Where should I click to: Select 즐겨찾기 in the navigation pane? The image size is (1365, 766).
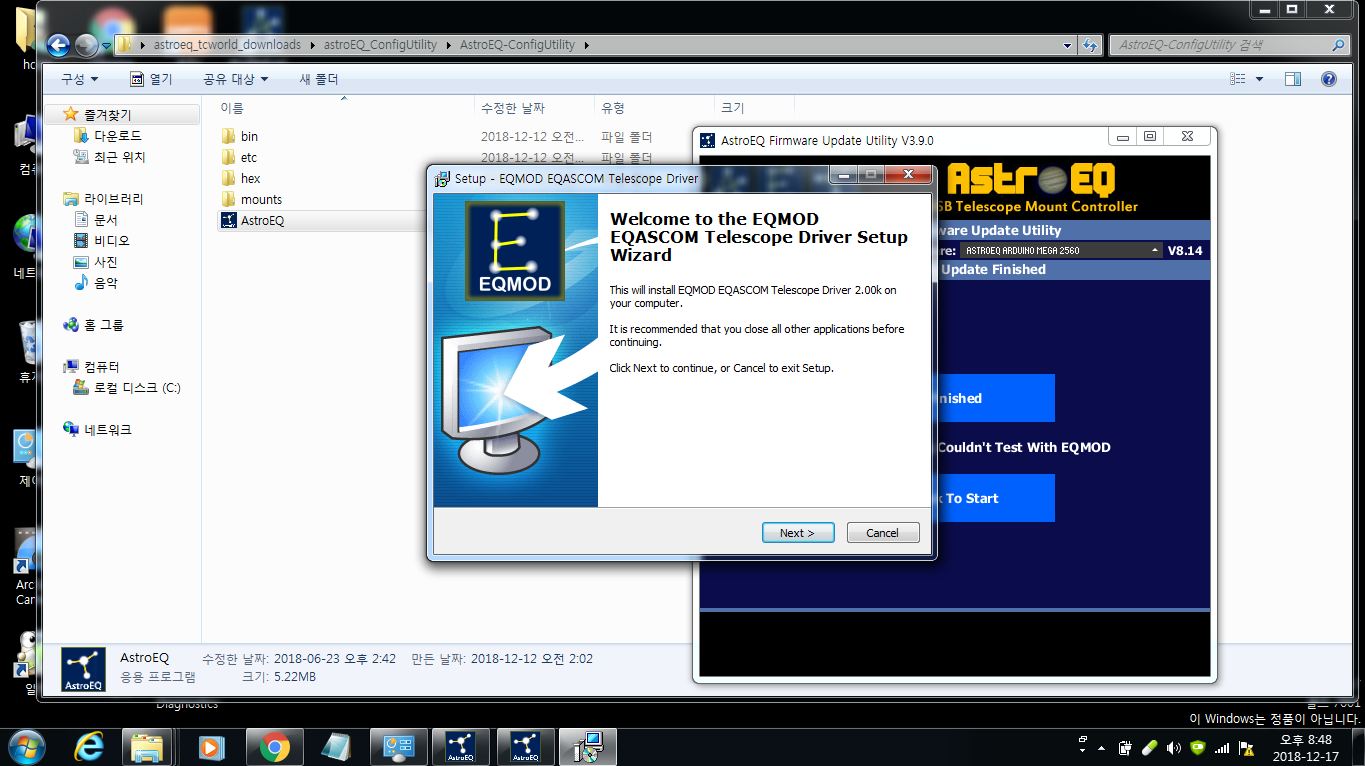point(107,115)
